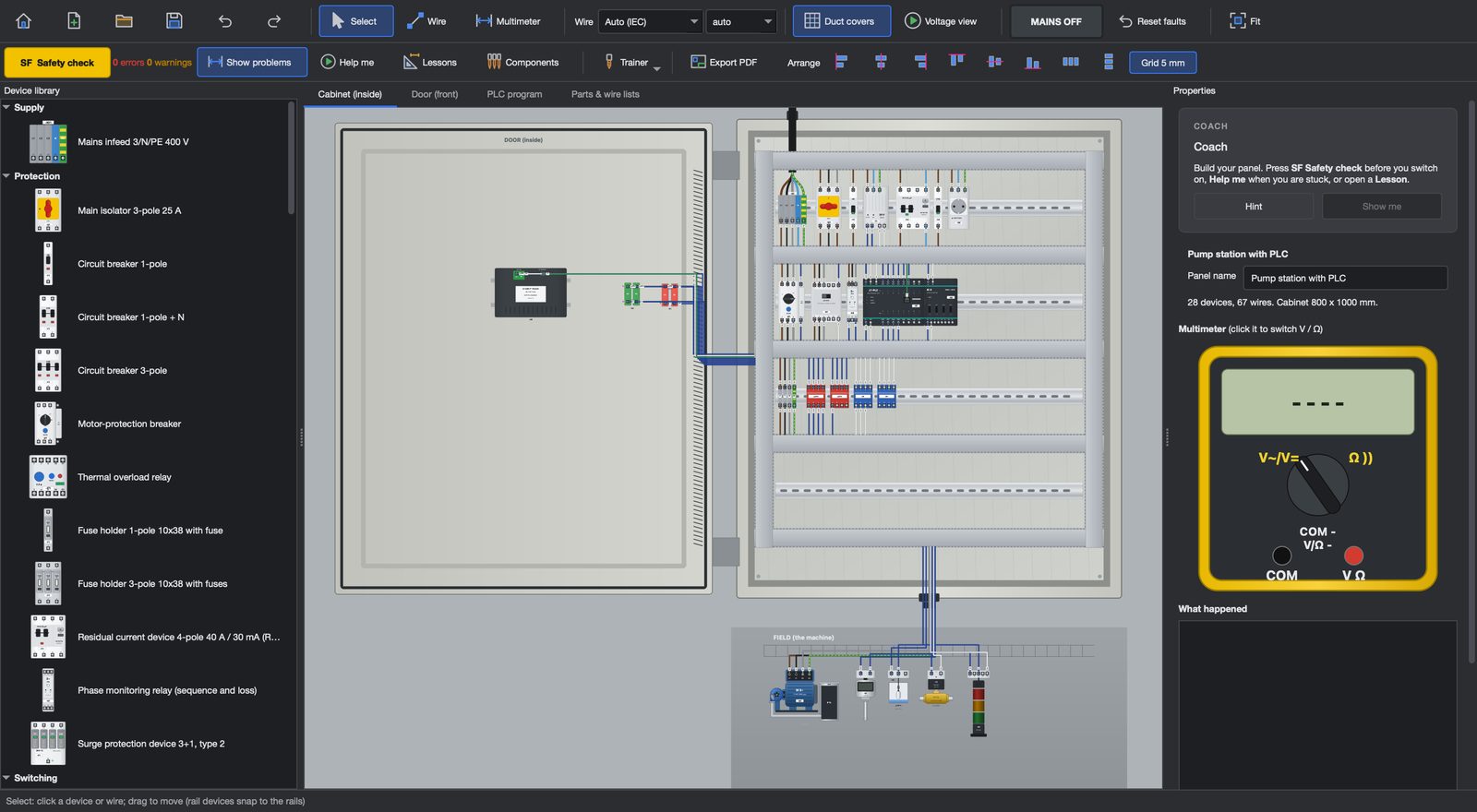Screen dimensions: 1477x812
Task: Click the distribute horizontally Arrange icon
Action: click(1070, 62)
